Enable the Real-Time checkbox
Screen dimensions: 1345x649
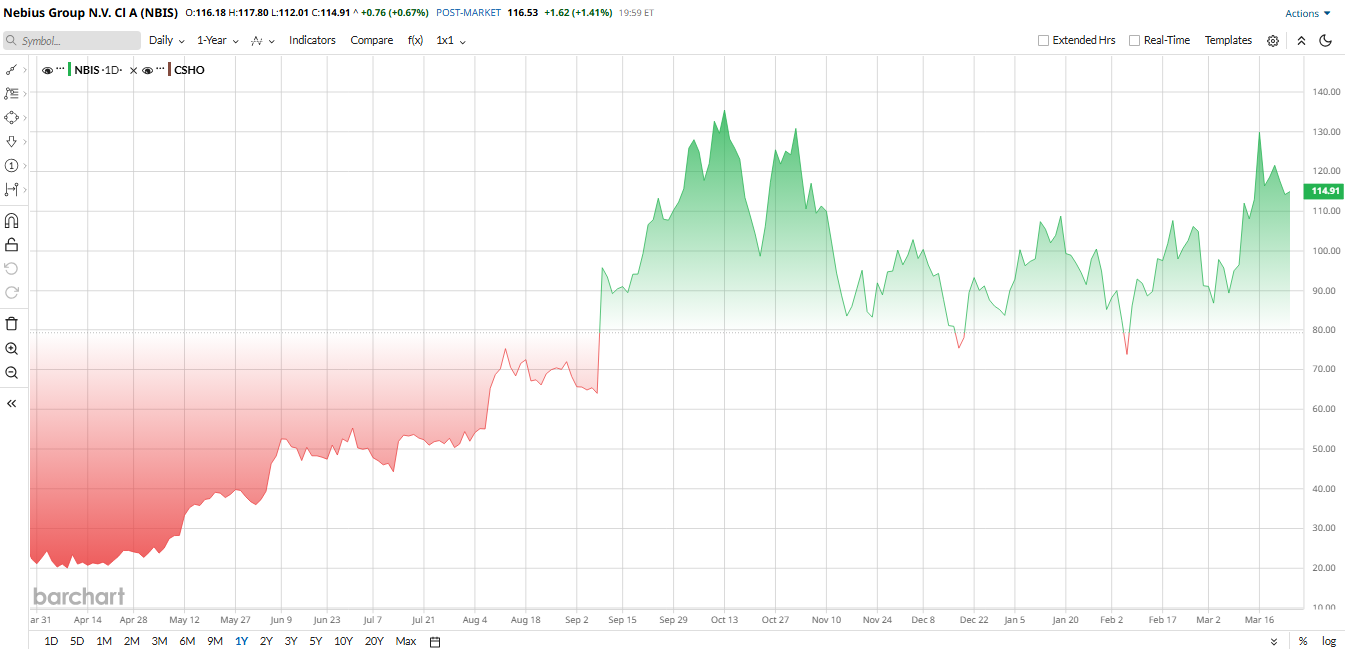click(1134, 40)
